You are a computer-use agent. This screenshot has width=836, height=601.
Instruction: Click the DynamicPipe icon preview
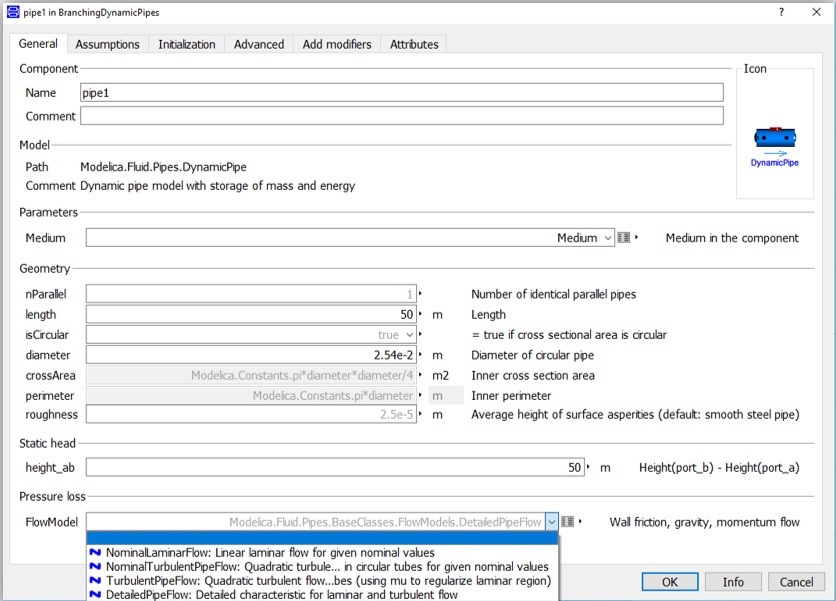[x=775, y=147]
